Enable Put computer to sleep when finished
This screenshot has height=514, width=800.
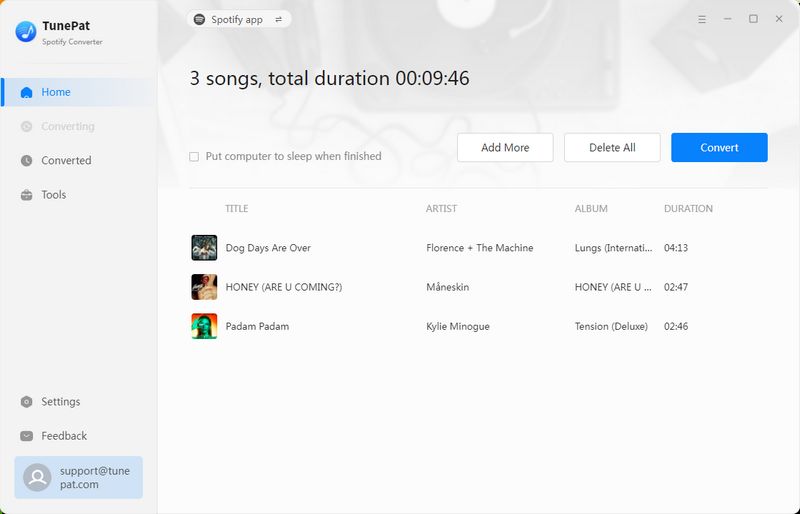tap(194, 157)
